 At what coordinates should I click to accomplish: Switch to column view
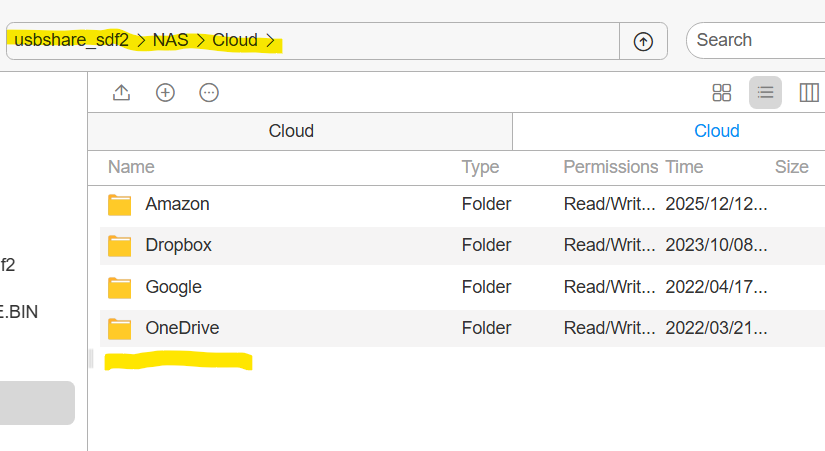[809, 93]
